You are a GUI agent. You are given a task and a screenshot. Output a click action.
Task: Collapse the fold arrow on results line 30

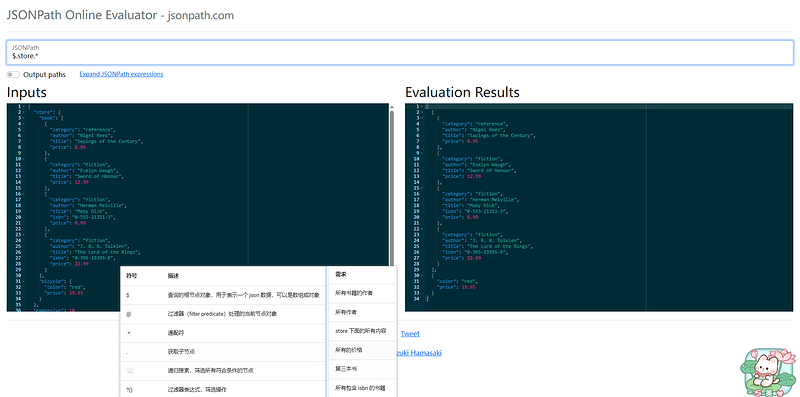point(422,276)
